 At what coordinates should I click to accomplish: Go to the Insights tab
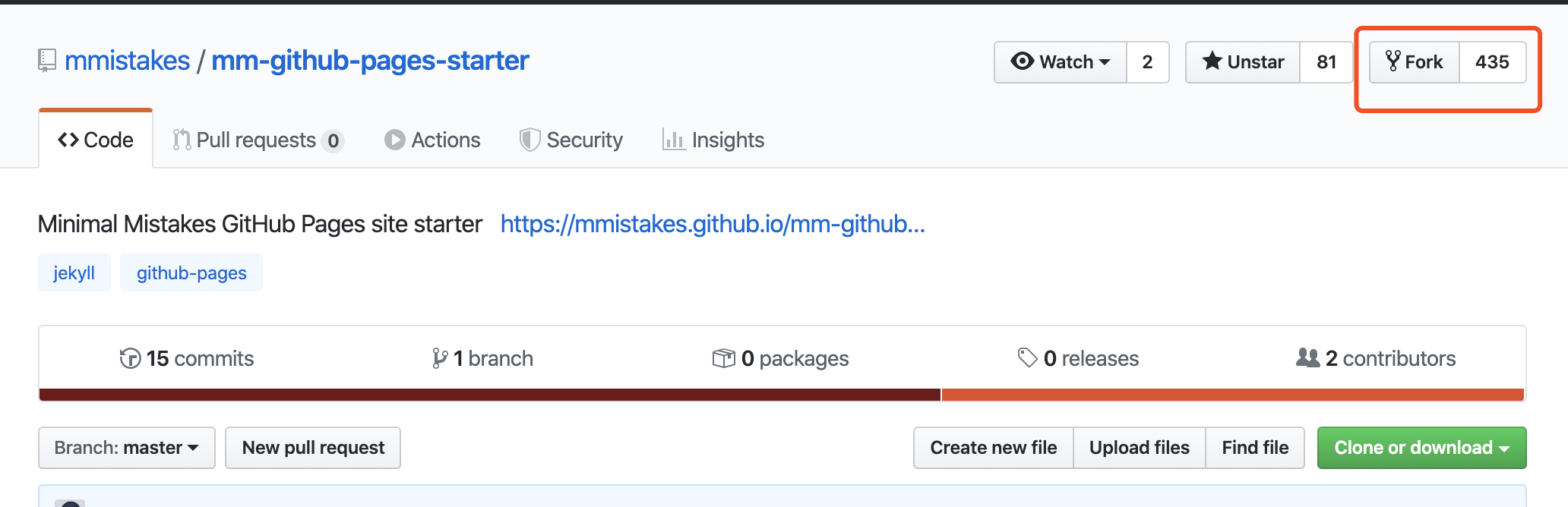[713, 140]
